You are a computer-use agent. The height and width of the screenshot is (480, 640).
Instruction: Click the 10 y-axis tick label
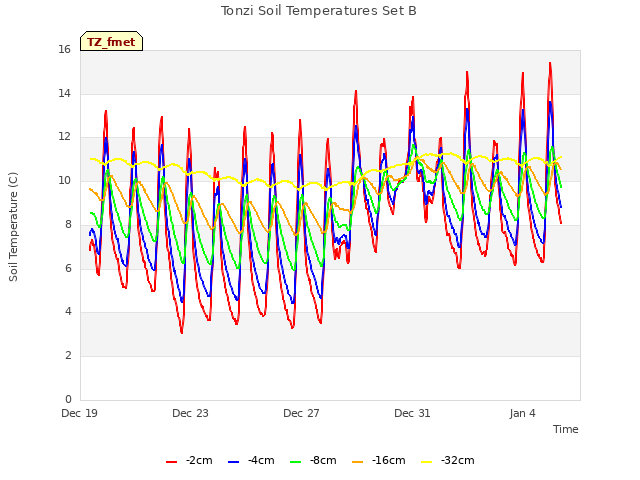[x=64, y=180]
